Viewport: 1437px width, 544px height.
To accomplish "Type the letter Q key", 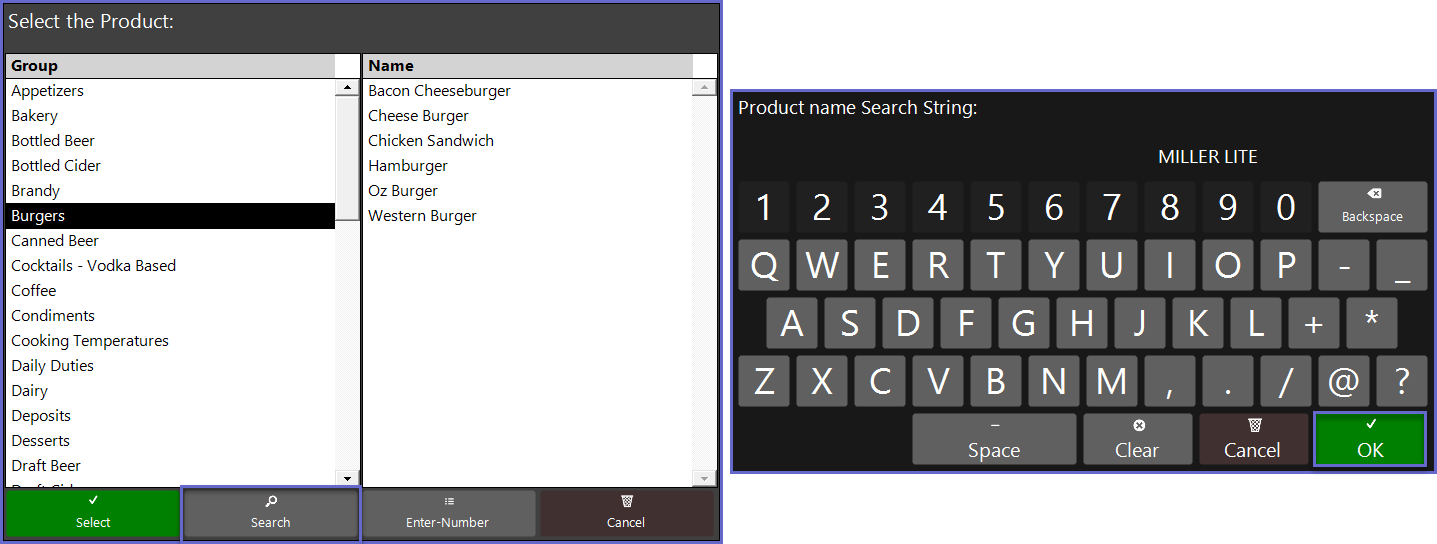I will click(x=765, y=266).
